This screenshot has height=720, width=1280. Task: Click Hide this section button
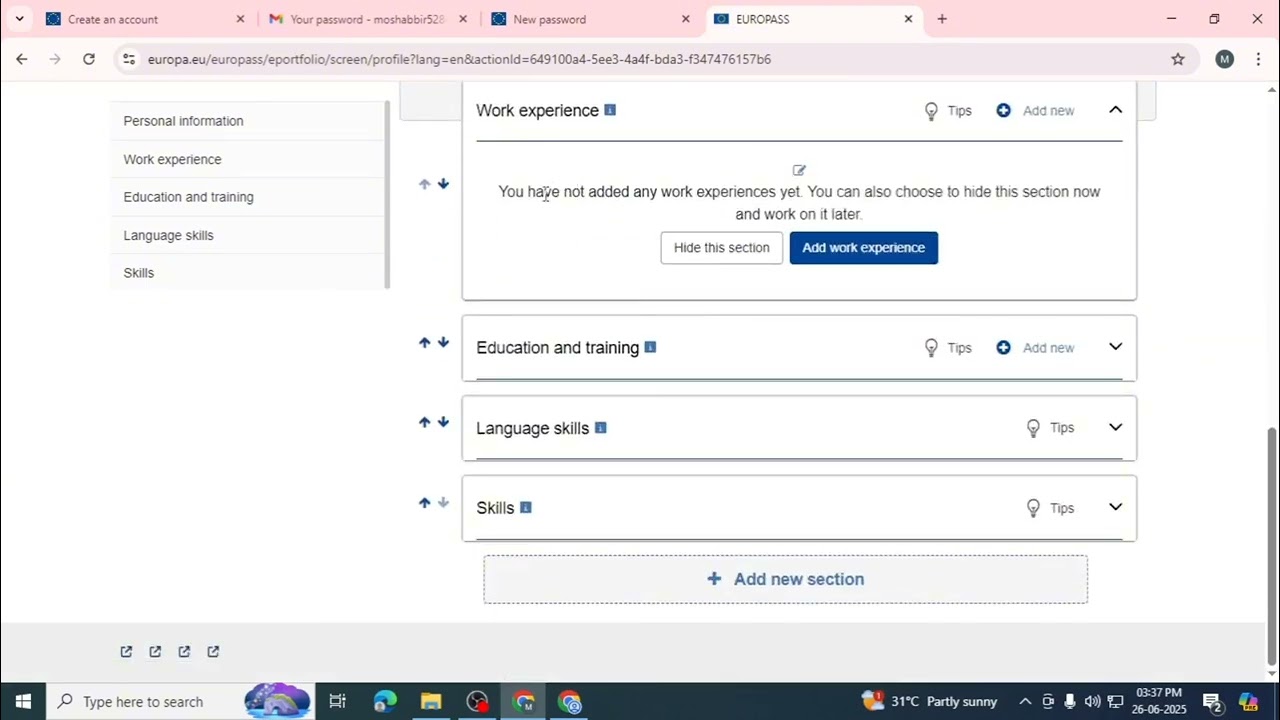pos(721,248)
